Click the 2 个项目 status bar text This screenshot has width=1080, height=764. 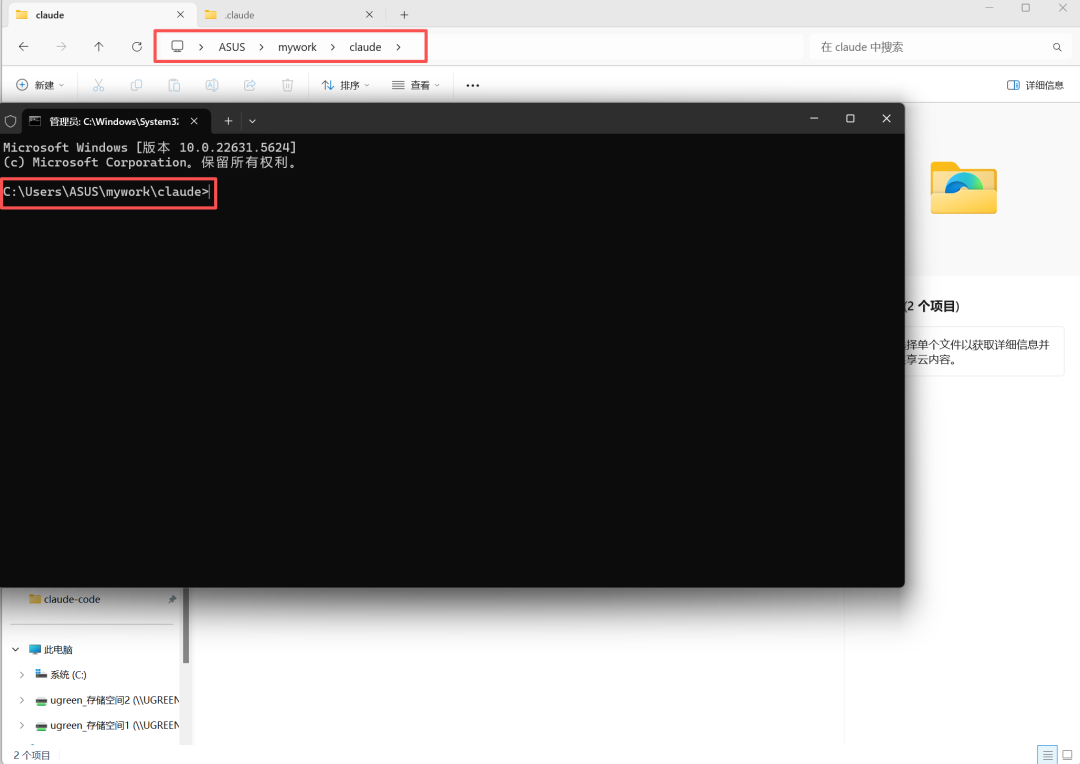[32, 755]
